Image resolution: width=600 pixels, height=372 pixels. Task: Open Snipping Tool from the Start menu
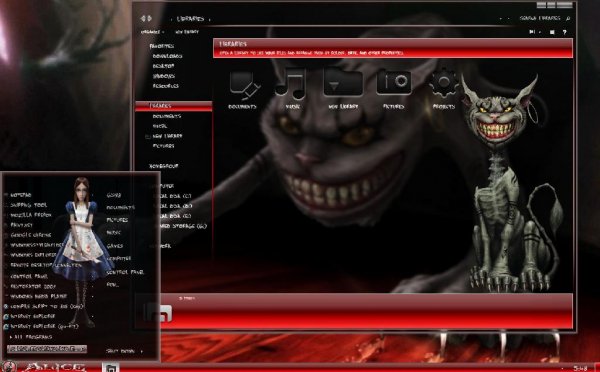(28, 205)
